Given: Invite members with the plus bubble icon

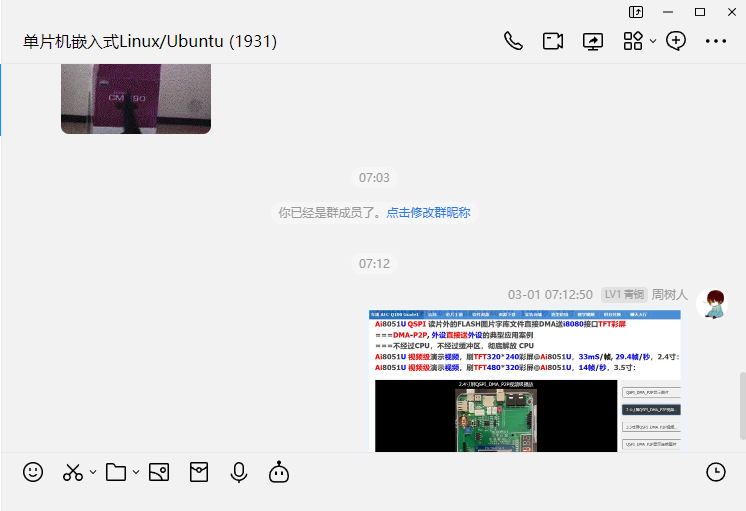Looking at the screenshot, I should [676, 41].
